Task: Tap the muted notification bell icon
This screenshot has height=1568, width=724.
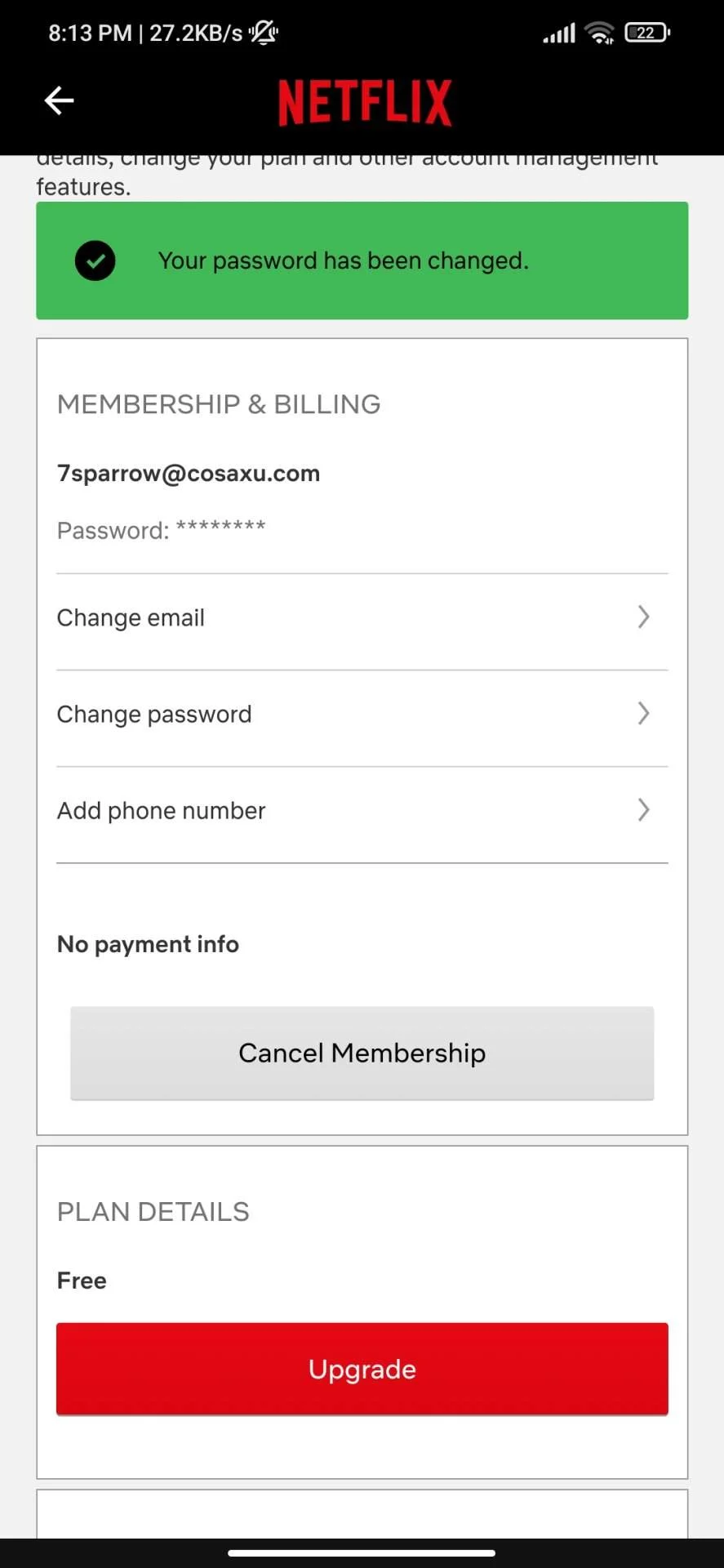Action: click(x=264, y=33)
